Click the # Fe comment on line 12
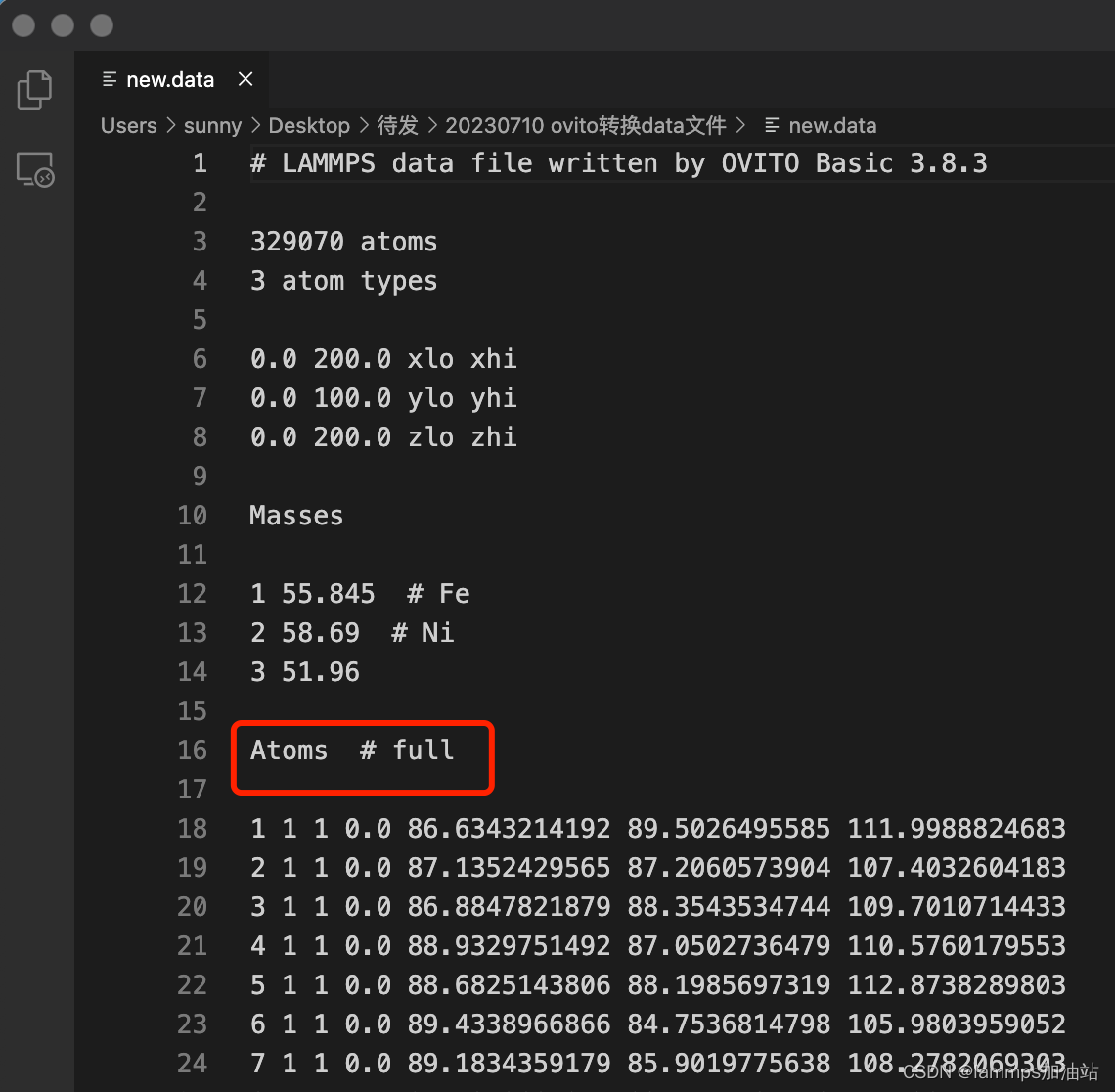 [437, 593]
